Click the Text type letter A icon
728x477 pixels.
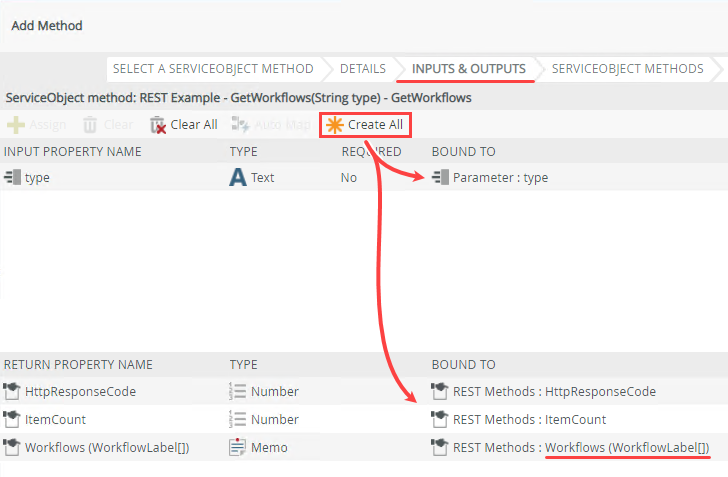click(238, 177)
